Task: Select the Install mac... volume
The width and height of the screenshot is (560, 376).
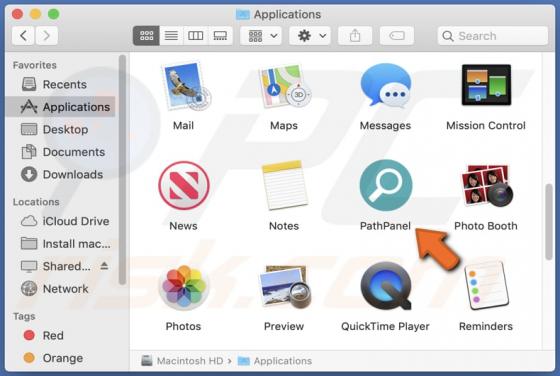Action: tap(60, 244)
